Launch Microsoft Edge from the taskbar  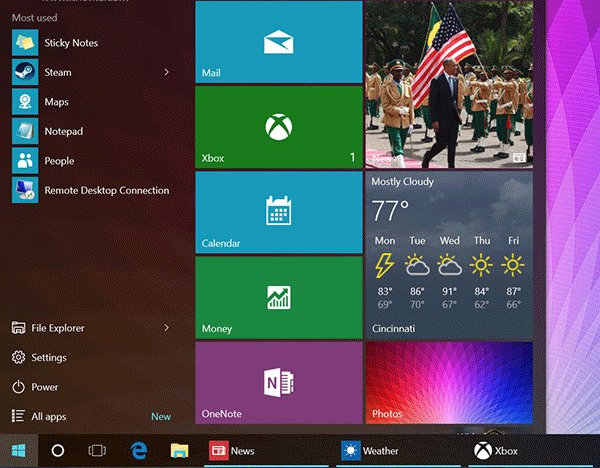tap(139, 451)
